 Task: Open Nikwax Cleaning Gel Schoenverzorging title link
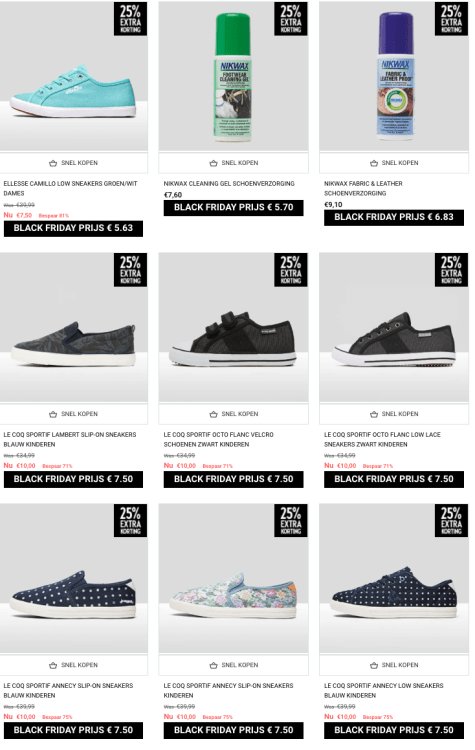(229, 184)
